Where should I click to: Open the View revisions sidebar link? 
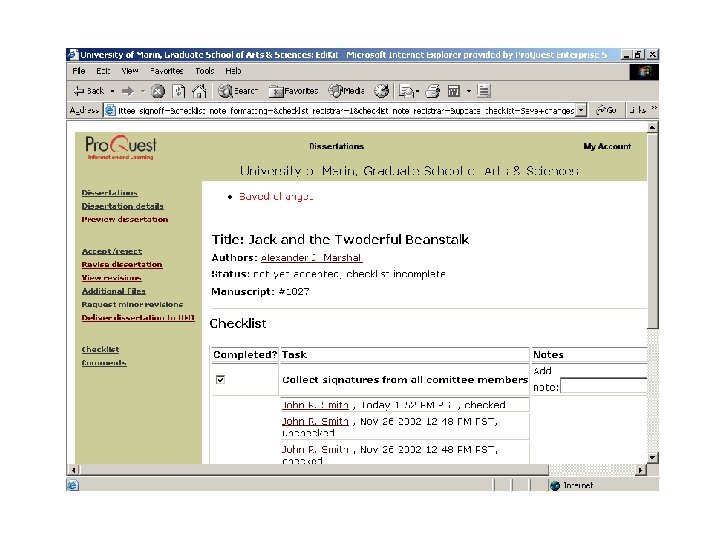tap(112, 278)
